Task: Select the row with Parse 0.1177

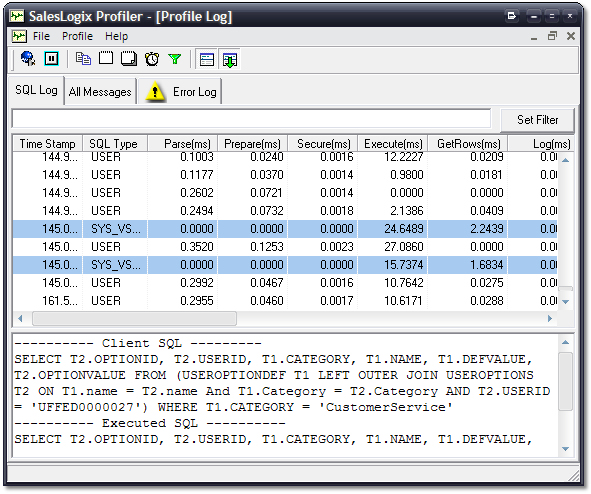Action: [x=285, y=175]
